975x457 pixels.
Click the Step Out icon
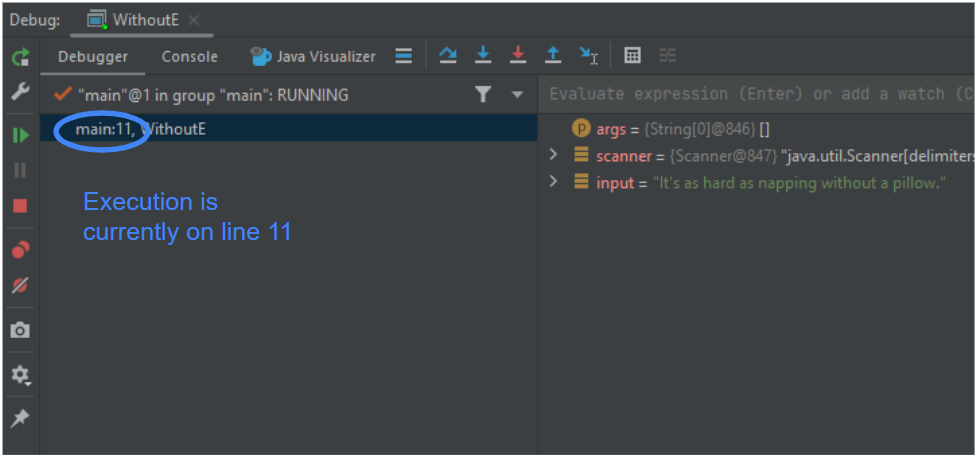point(553,56)
